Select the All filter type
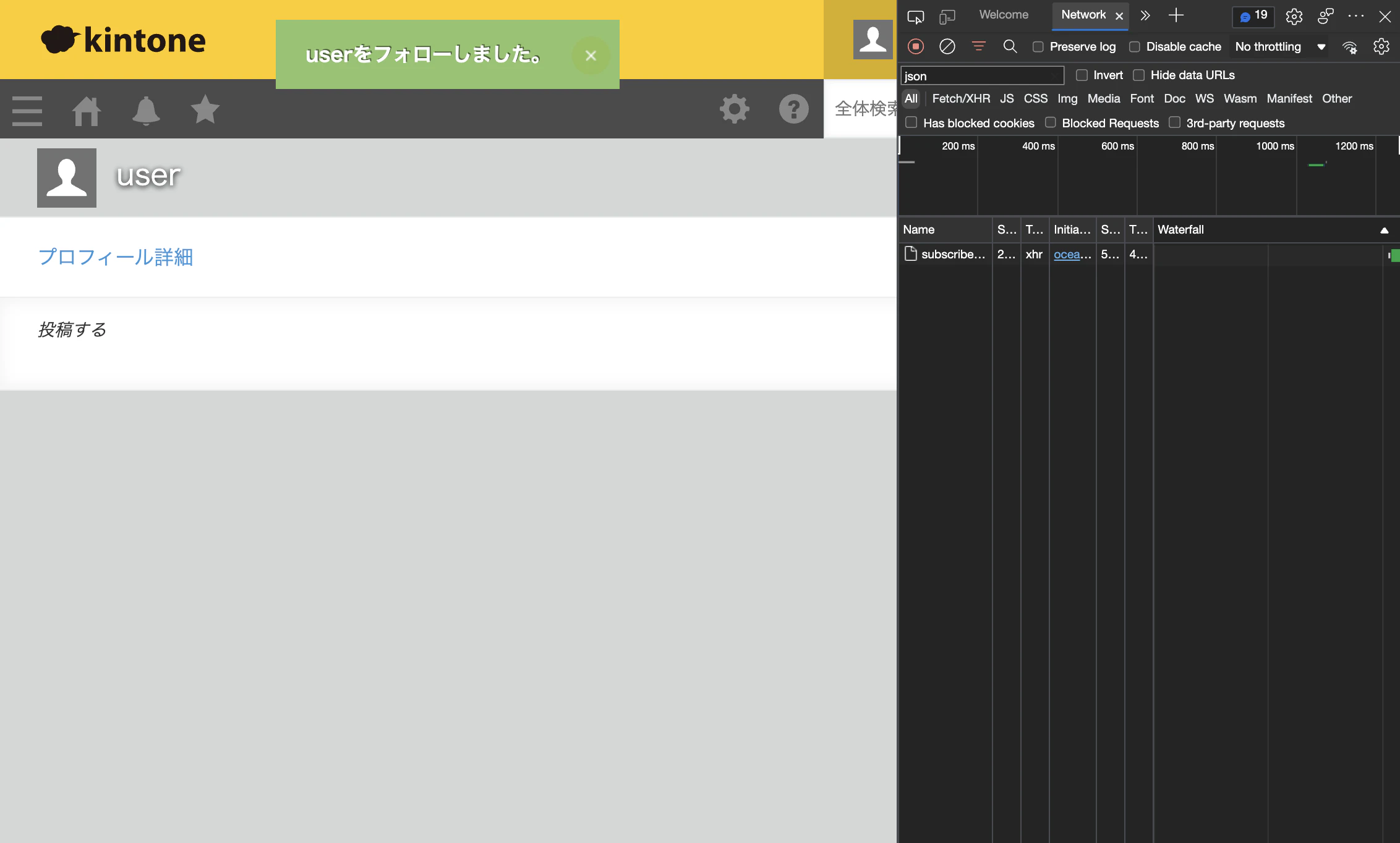 tap(911, 99)
